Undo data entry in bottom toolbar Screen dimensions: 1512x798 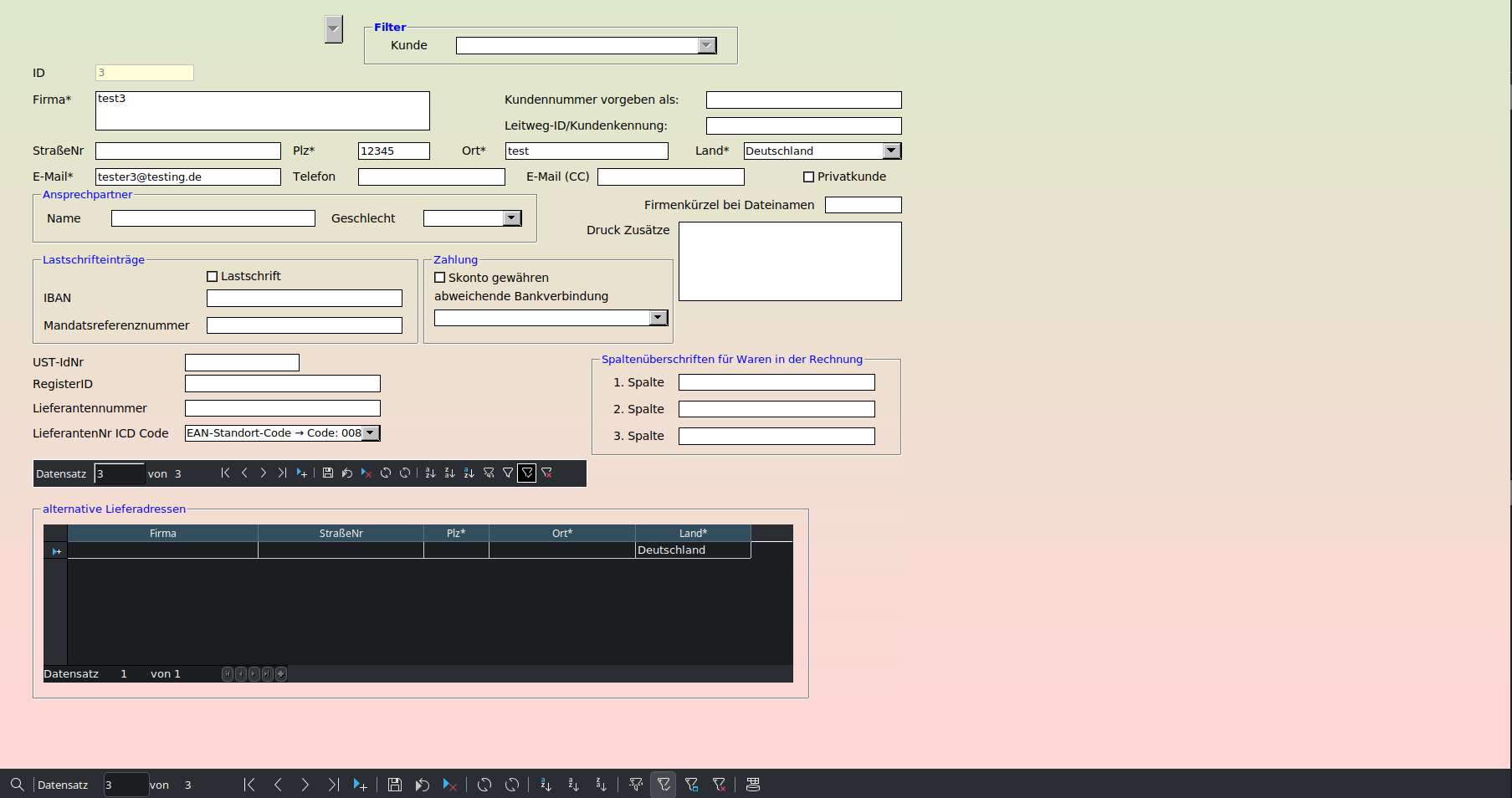pyautogui.click(x=423, y=785)
